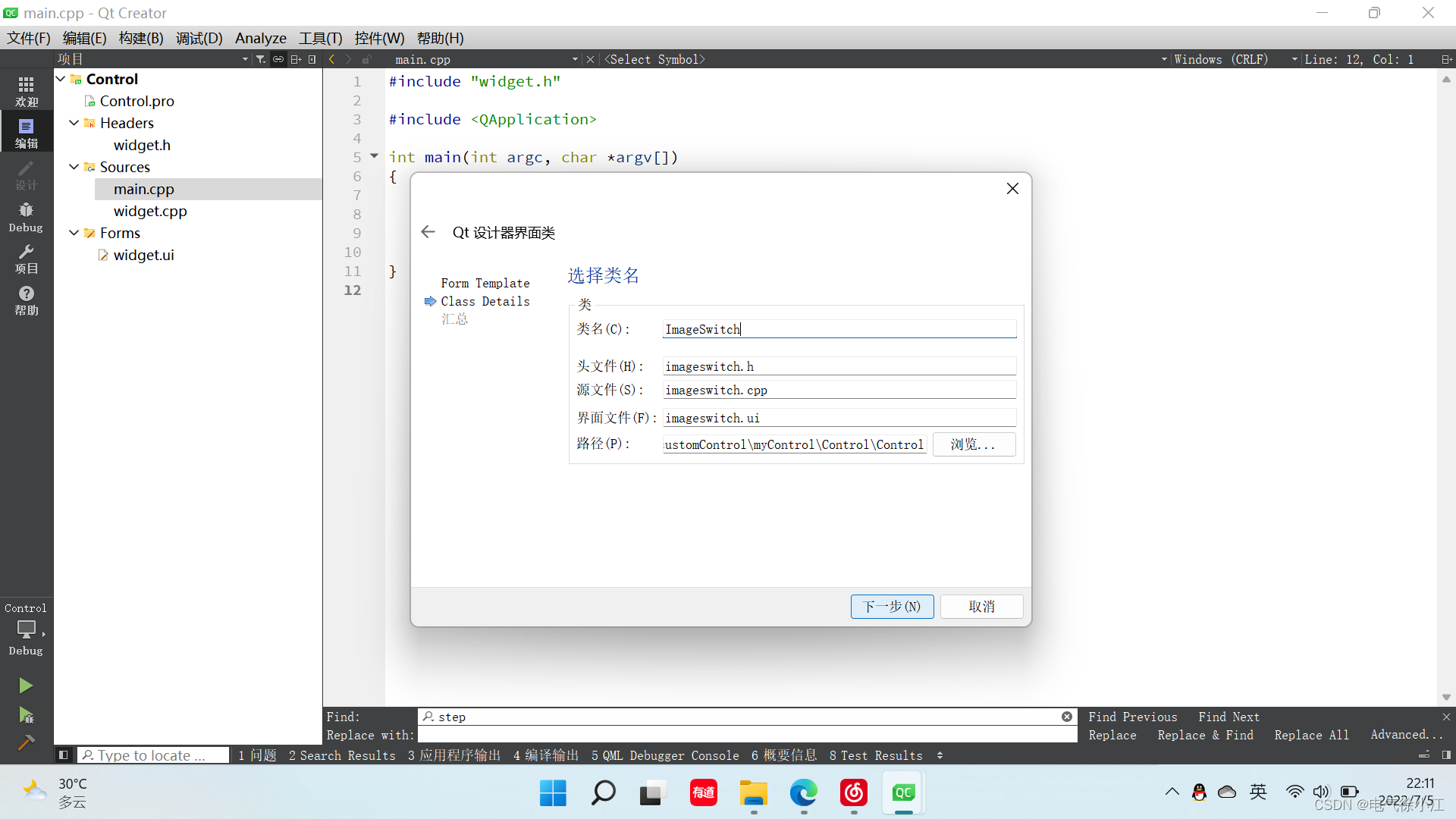Open Help (帮助) mode in the sidebar

pyautogui.click(x=27, y=300)
